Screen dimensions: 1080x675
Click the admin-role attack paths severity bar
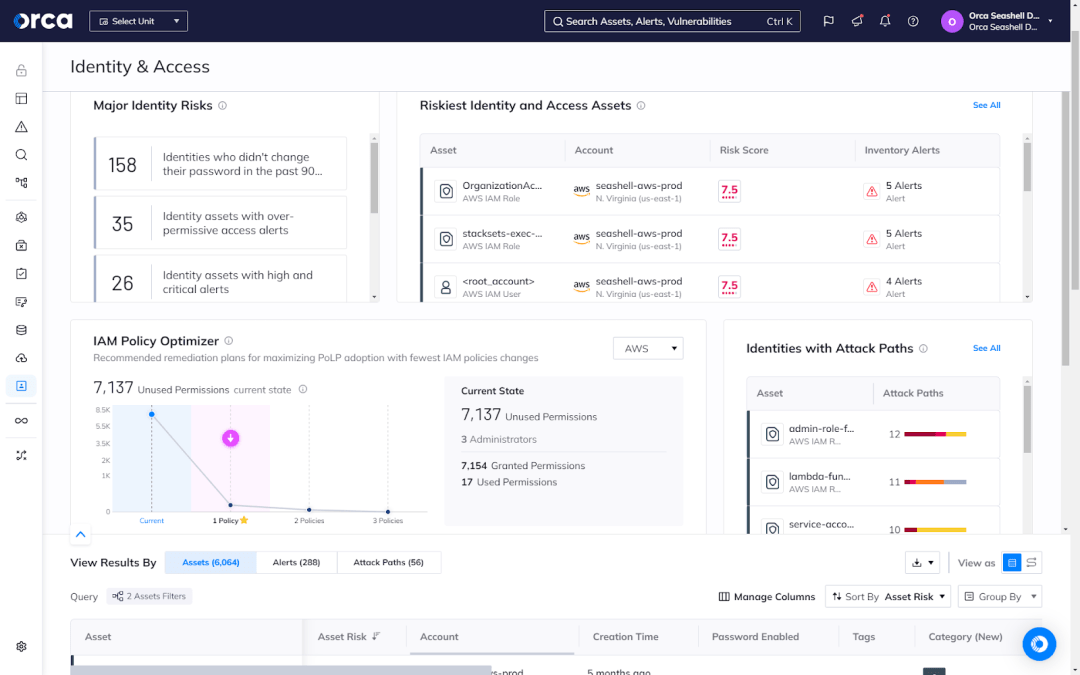[x=935, y=435]
